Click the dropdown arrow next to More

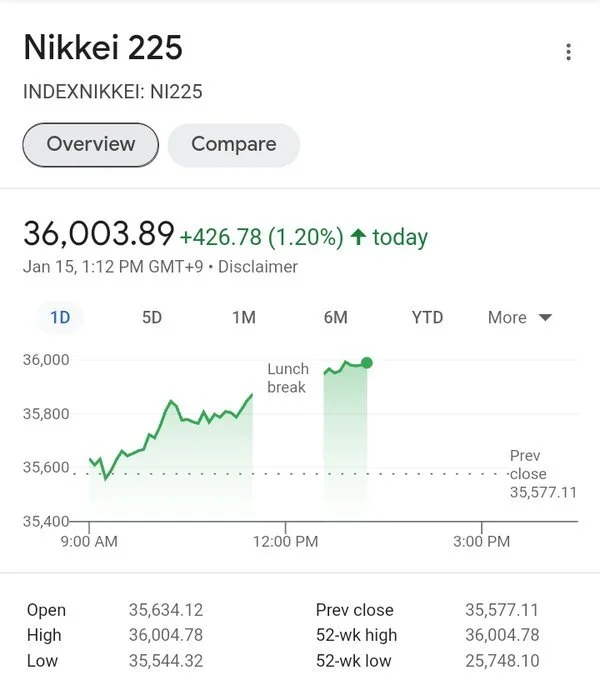(x=545, y=318)
